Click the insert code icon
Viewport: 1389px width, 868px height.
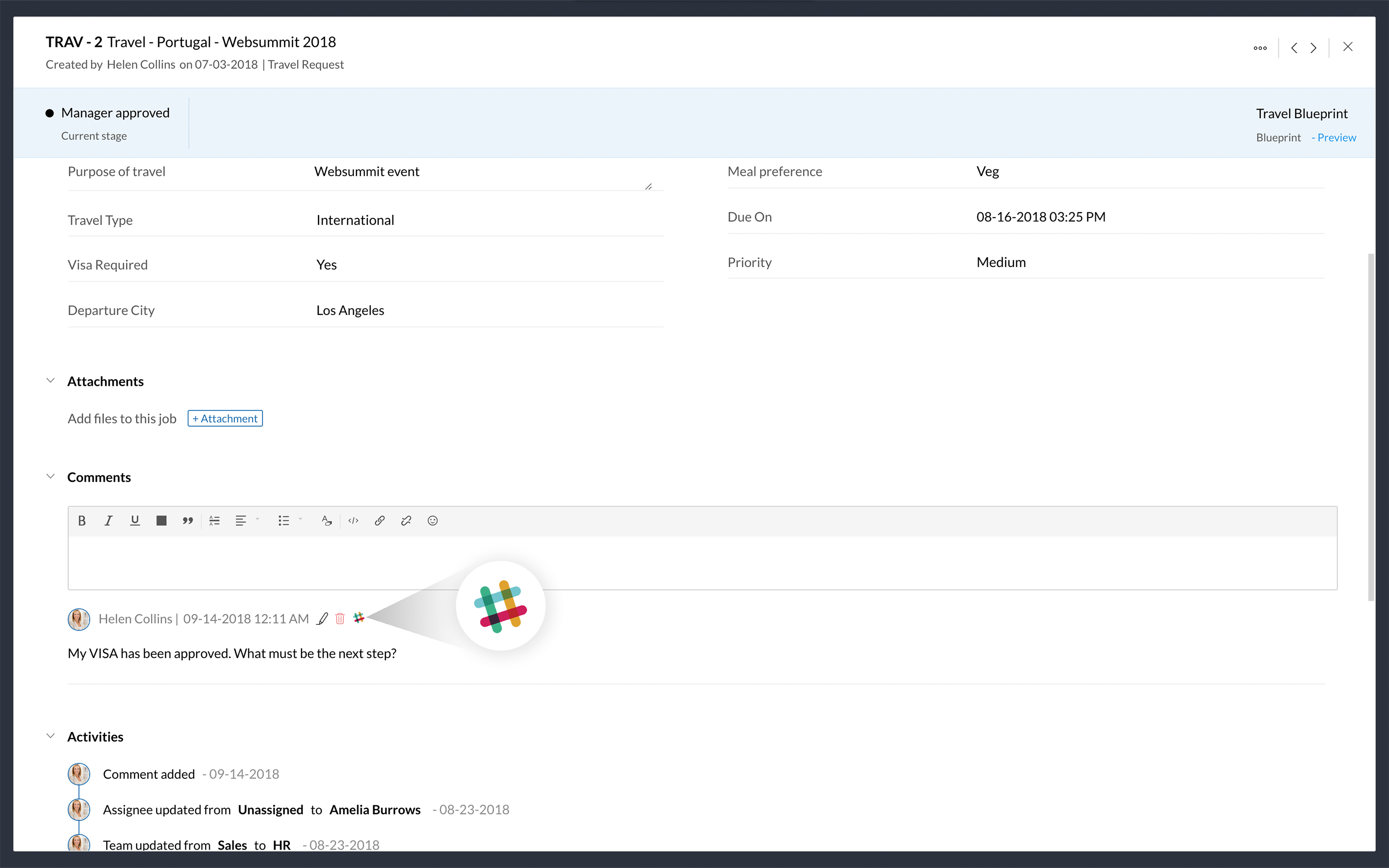(x=354, y=521)
